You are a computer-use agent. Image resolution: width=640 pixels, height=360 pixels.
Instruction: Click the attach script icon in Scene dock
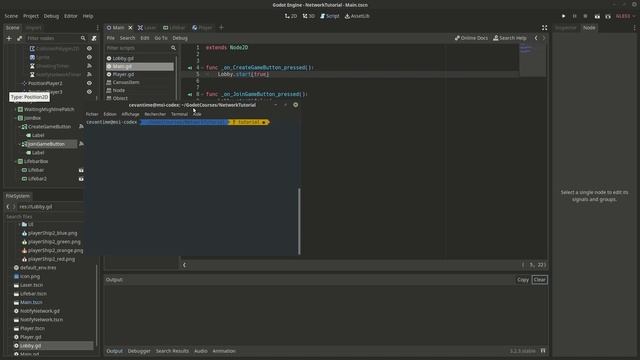(x=94, y=38)
